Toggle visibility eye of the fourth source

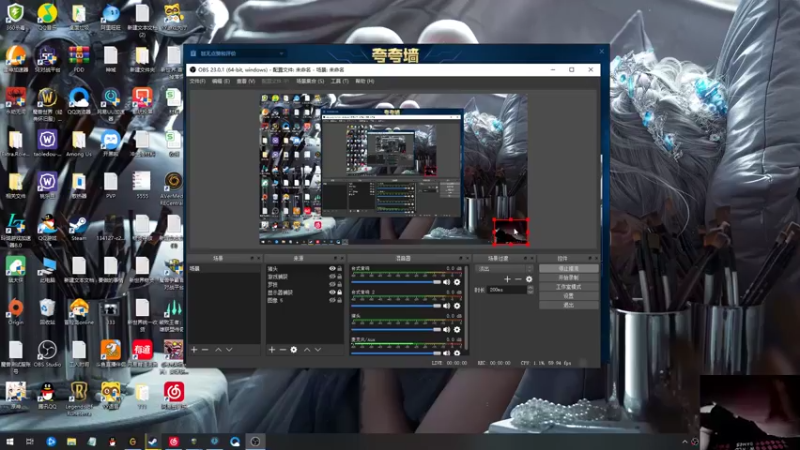(332, 292)
